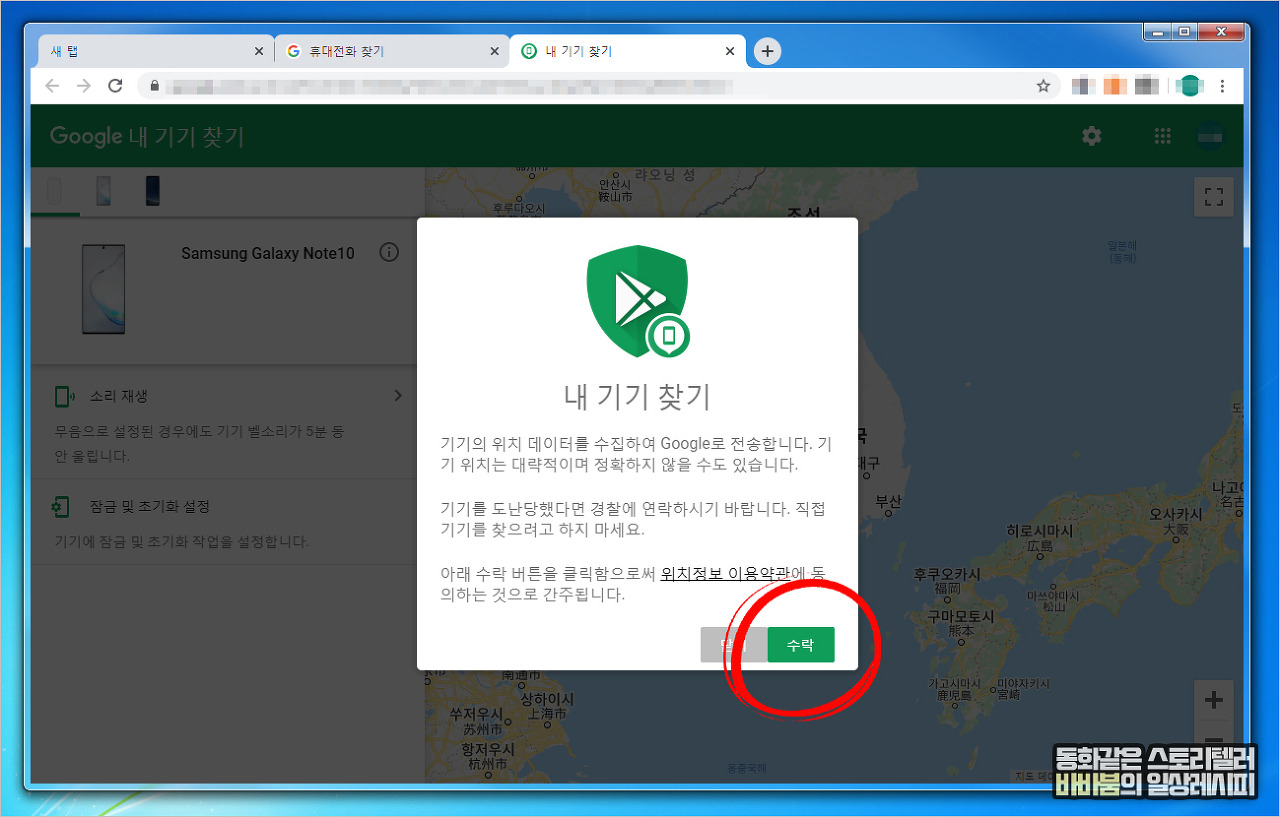Select the first device thumbnail tab
Viewport: 1280px width, 817px height.
click(x=54, y=191)
